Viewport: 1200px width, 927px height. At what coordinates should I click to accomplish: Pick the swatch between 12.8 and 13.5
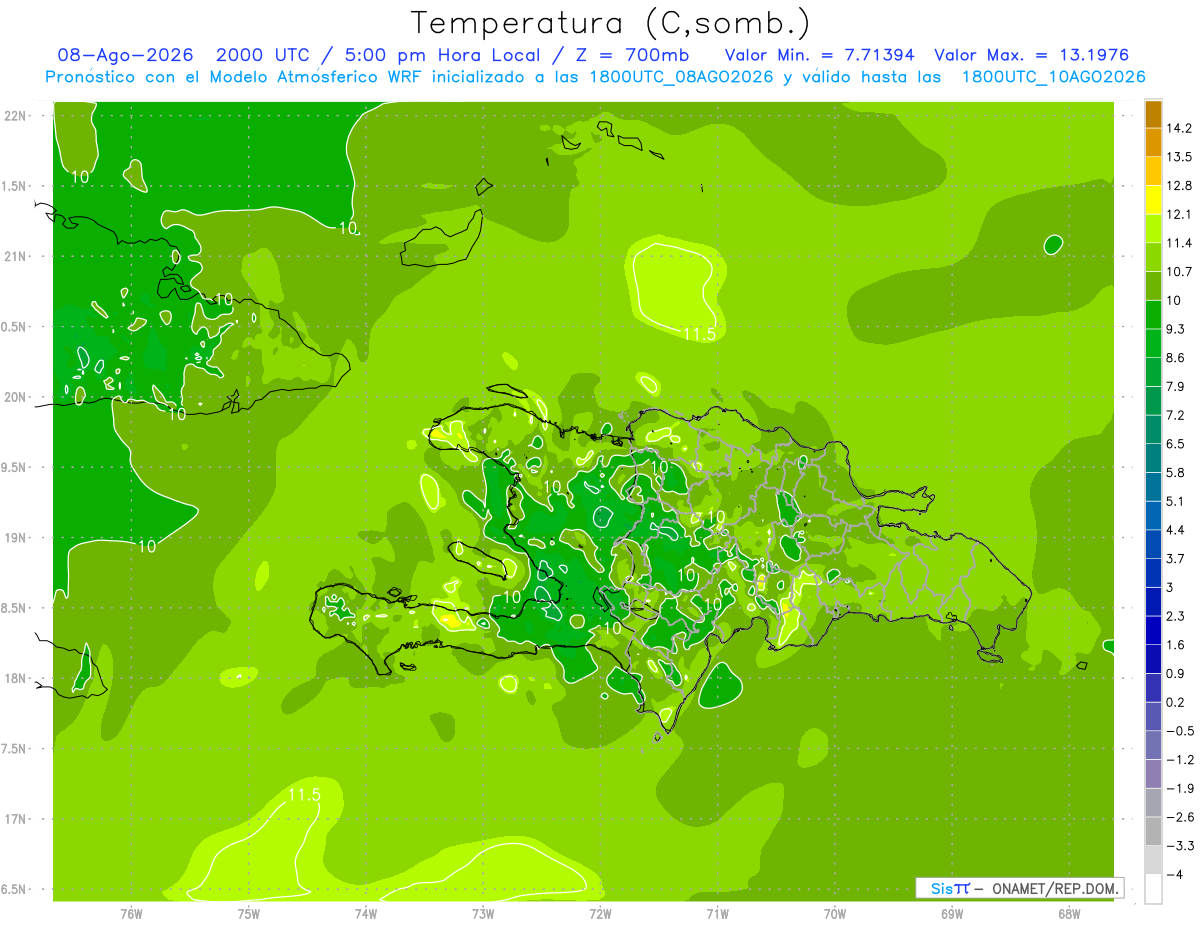tap(1153, 171)
